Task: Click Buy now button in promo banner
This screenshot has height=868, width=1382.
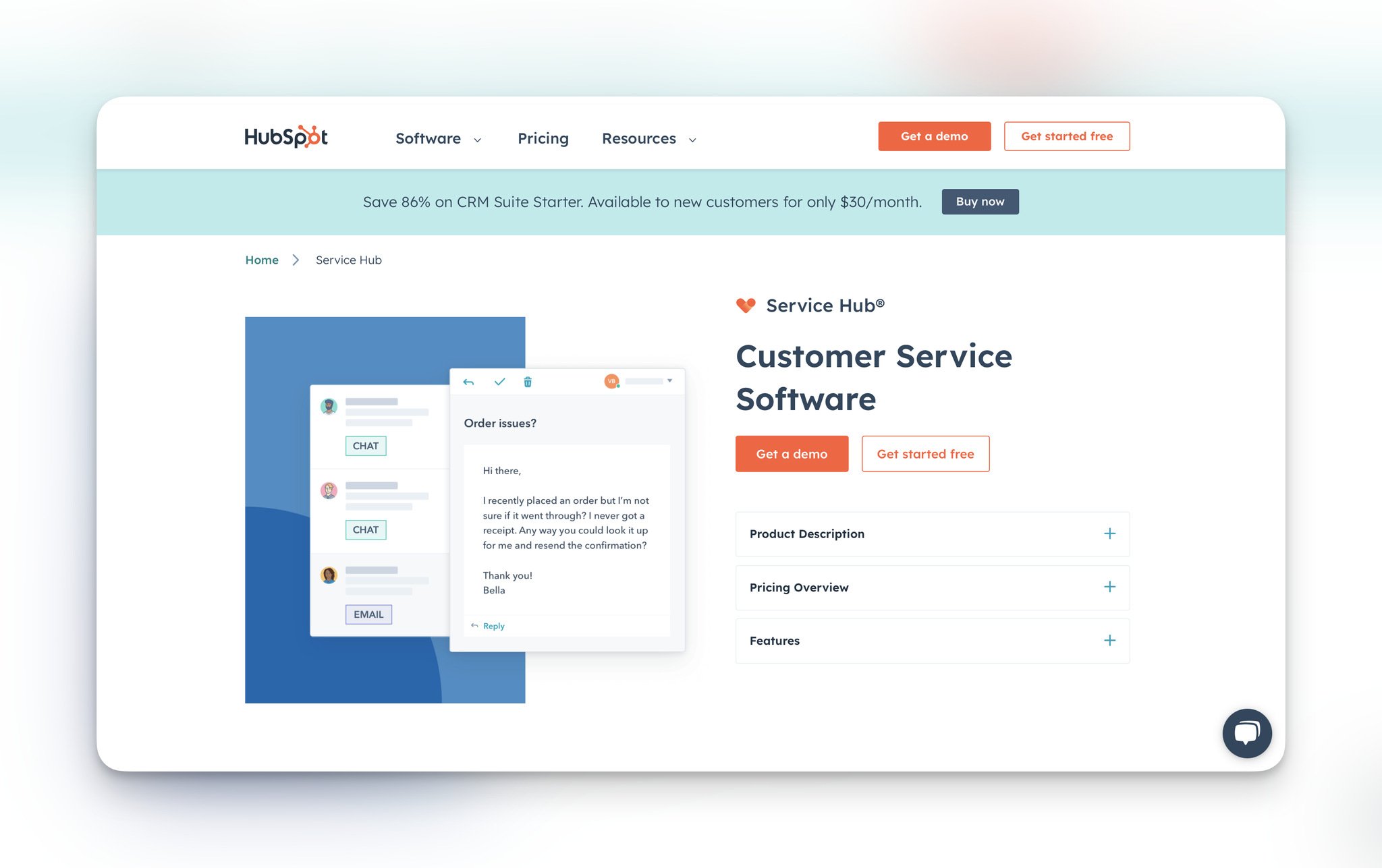Action: pyautogui.click(x=980, y=201)
